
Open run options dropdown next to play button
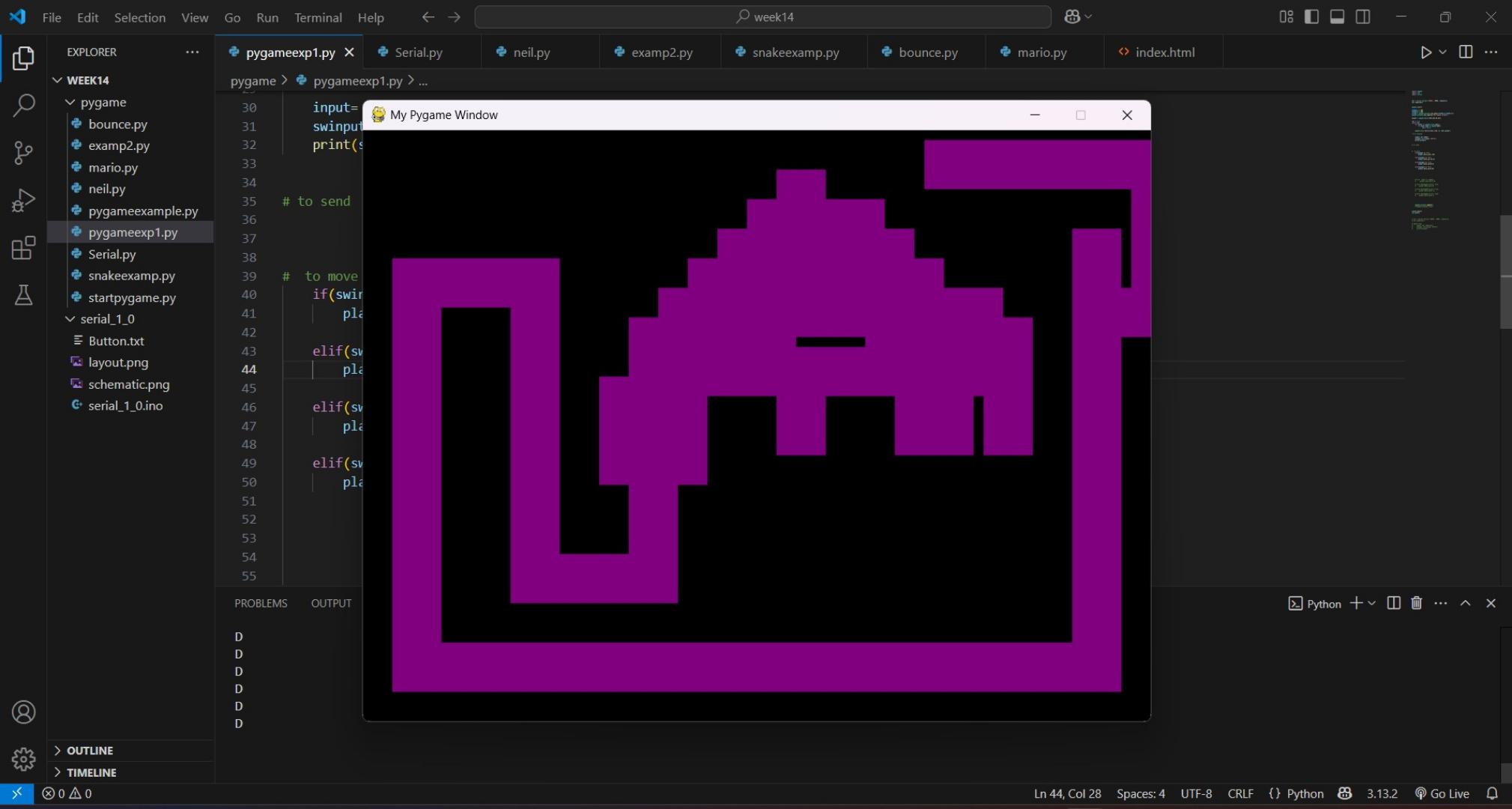(1442, 52)
